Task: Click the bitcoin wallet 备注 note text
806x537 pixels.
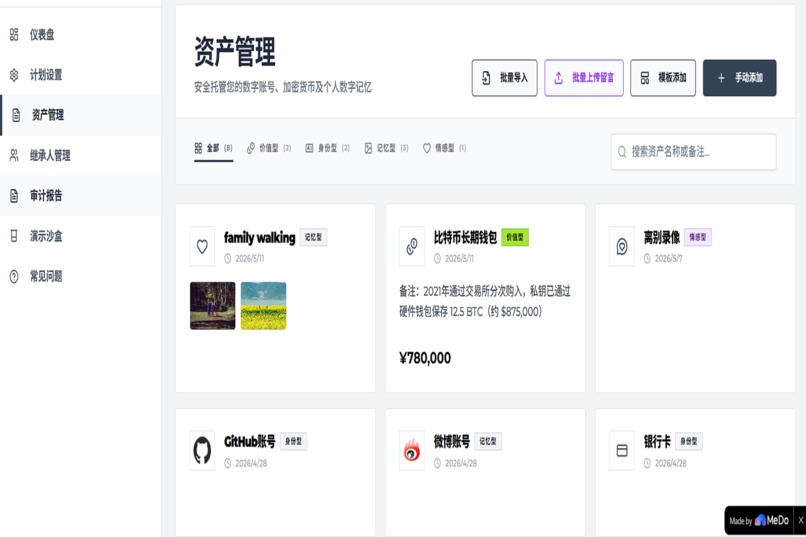Action: click(485, 302)
